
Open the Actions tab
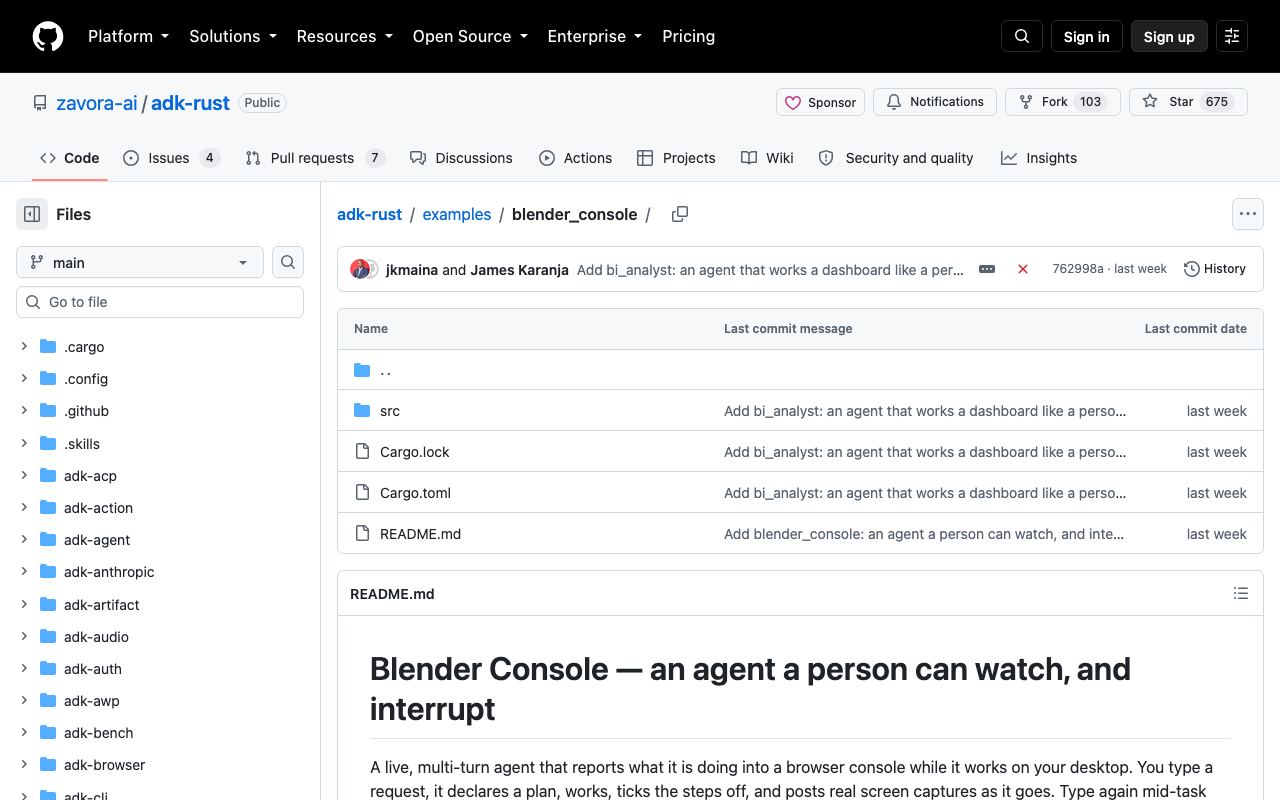click(575, 158)
